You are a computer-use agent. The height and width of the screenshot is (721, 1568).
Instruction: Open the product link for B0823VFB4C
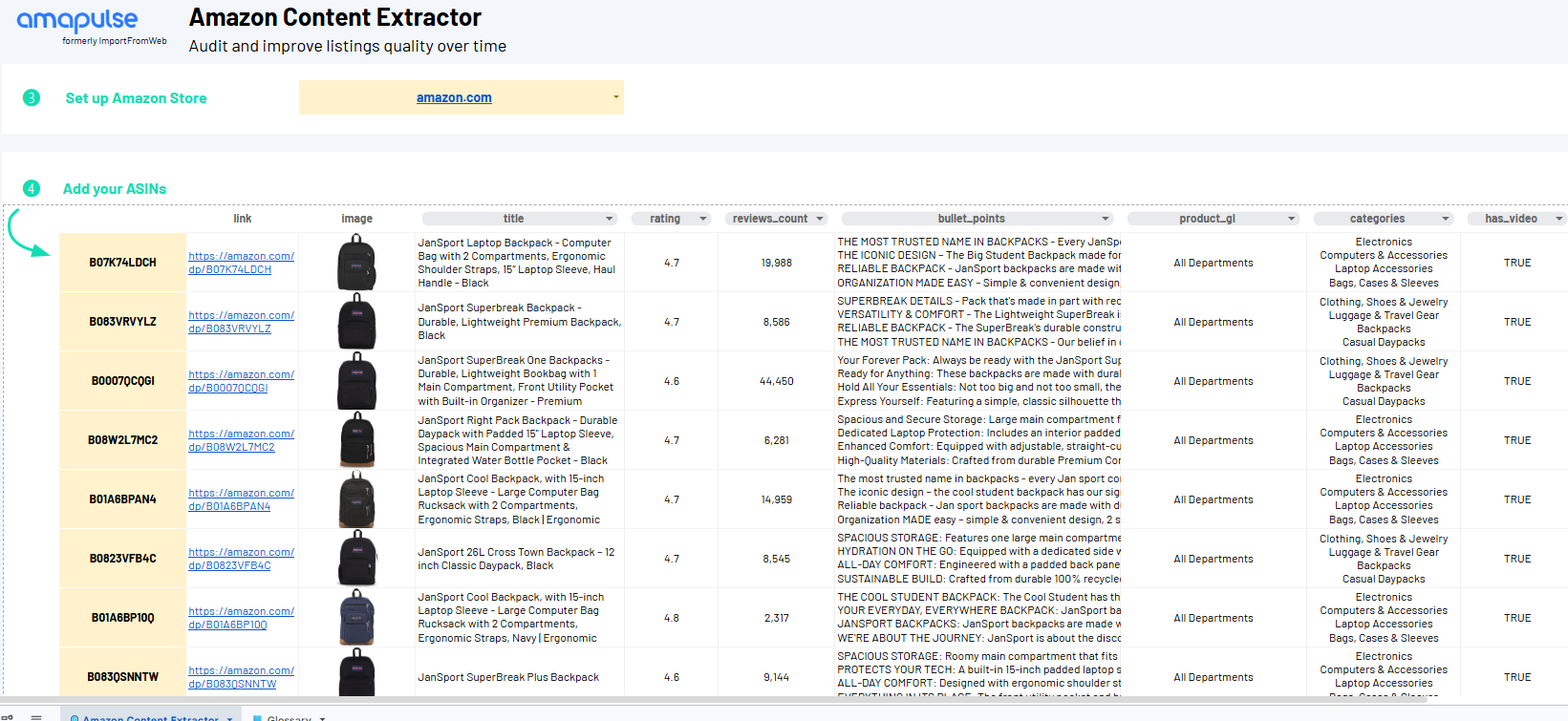pos(242,559)
